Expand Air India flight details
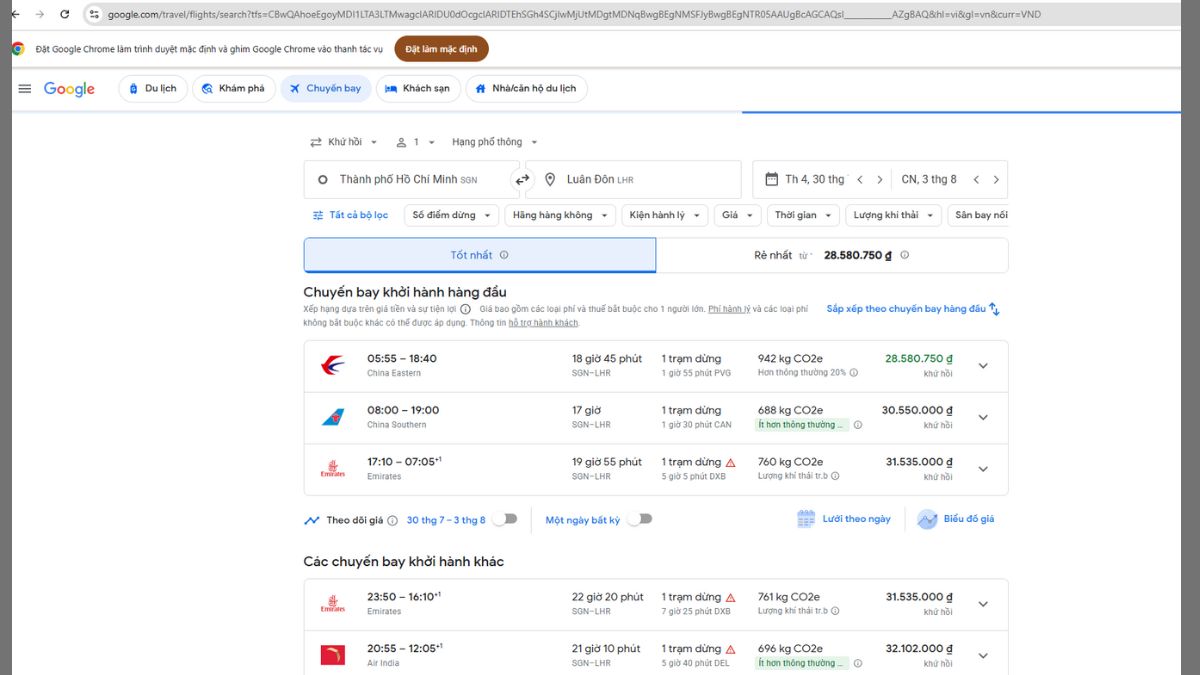 [983, 655]
